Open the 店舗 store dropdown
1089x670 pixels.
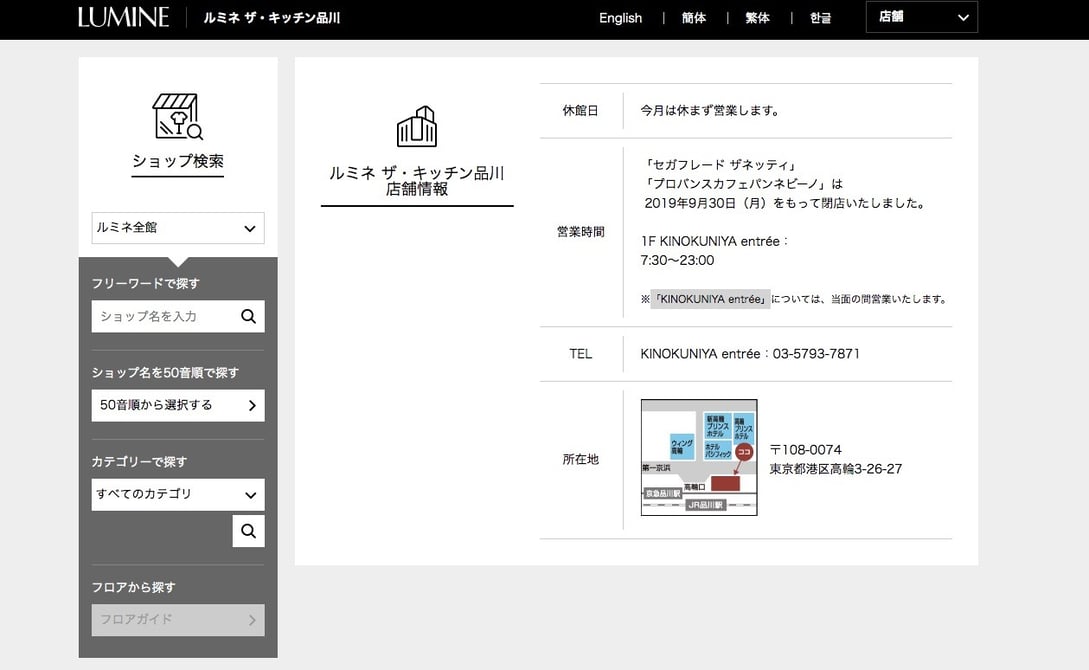(x=922, y=17)
